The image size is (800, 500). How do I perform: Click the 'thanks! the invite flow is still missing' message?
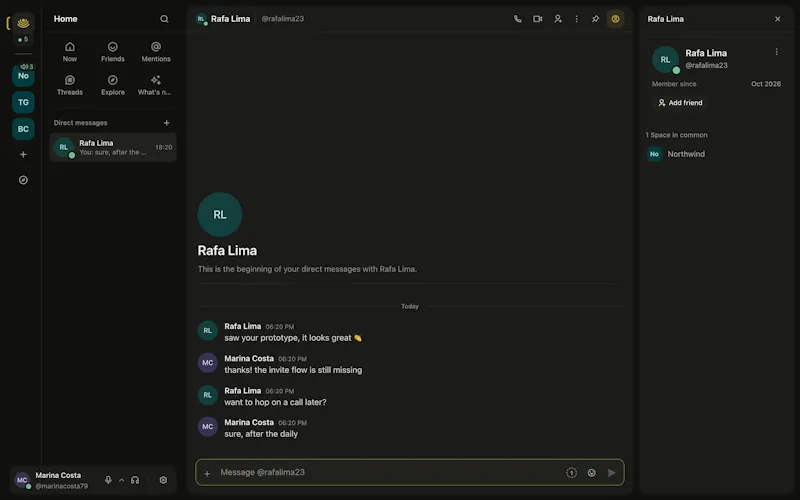[x=293, y=370]
